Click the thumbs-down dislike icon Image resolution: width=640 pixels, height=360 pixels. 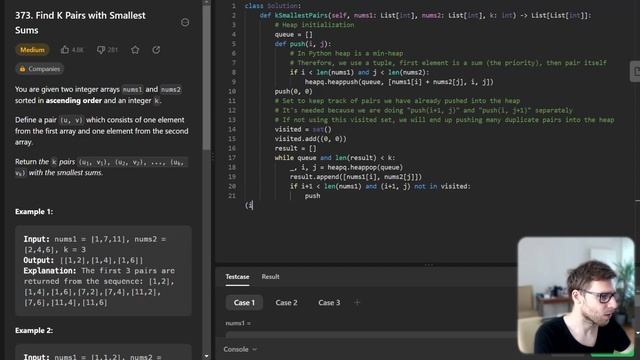[x=100, y=50]
